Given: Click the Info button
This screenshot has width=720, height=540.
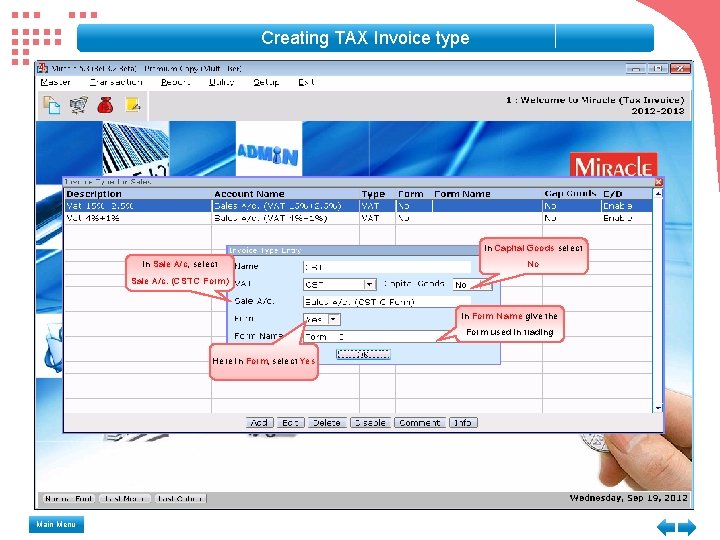Looking at the screenshot, I should [463, 422].
